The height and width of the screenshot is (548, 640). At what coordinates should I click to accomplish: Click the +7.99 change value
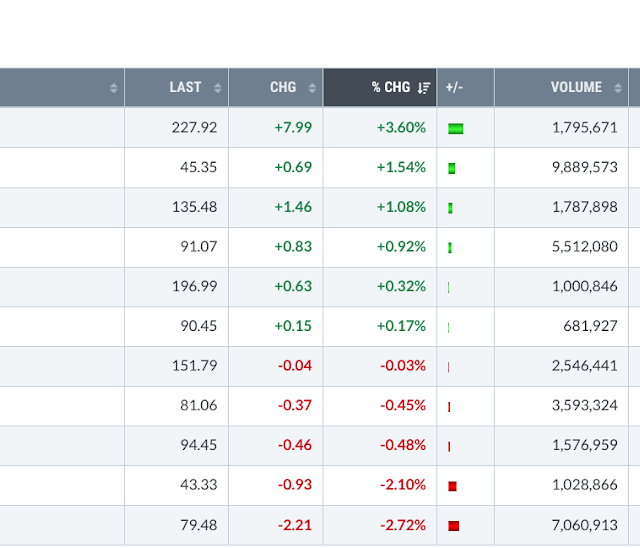coord(293,127)
